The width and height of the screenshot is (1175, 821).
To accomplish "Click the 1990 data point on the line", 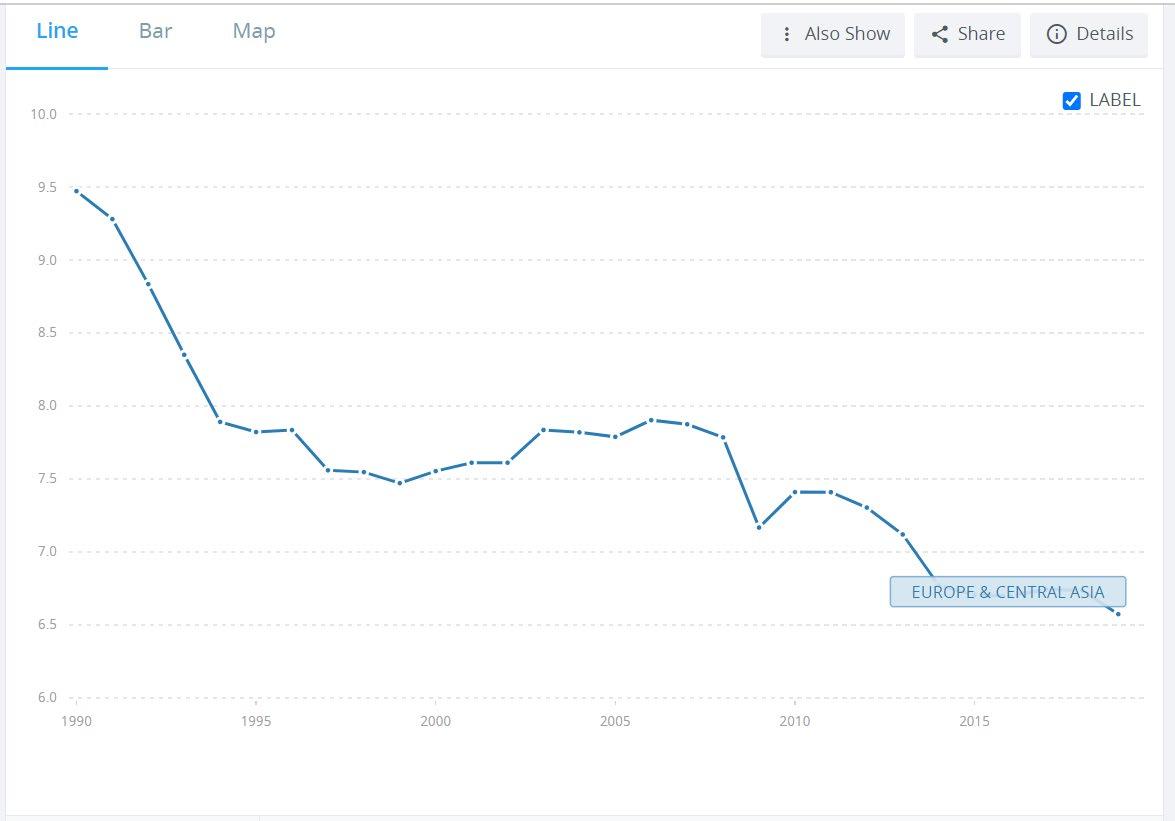I will (76, 190).
